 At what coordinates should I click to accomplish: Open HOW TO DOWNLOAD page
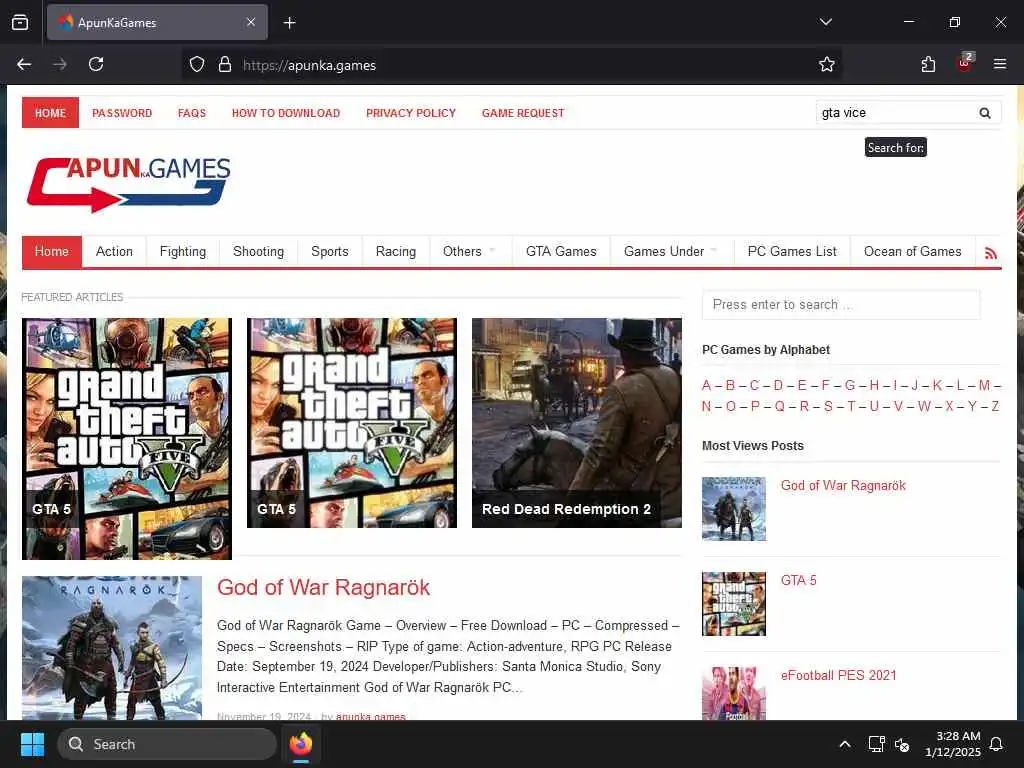coord(286,113)
